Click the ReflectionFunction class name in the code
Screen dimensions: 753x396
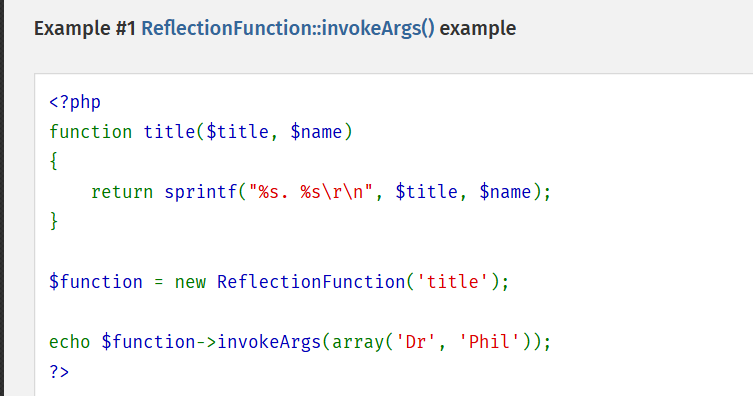point(311,282)
